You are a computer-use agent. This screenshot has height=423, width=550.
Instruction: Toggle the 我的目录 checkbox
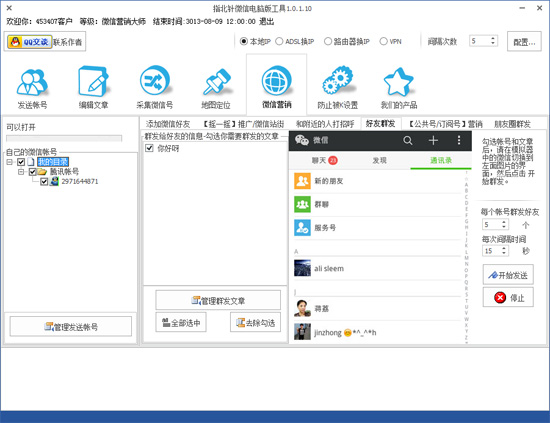click(21, 162)
